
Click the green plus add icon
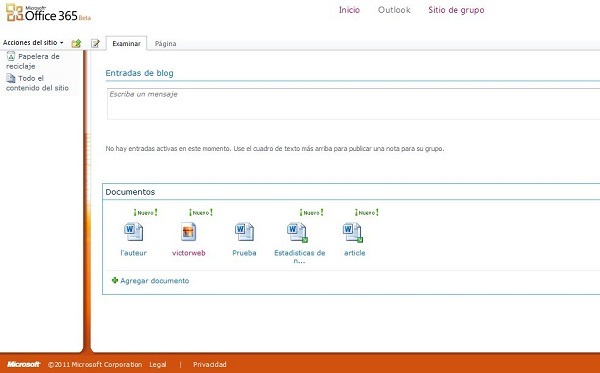[115, 280]
